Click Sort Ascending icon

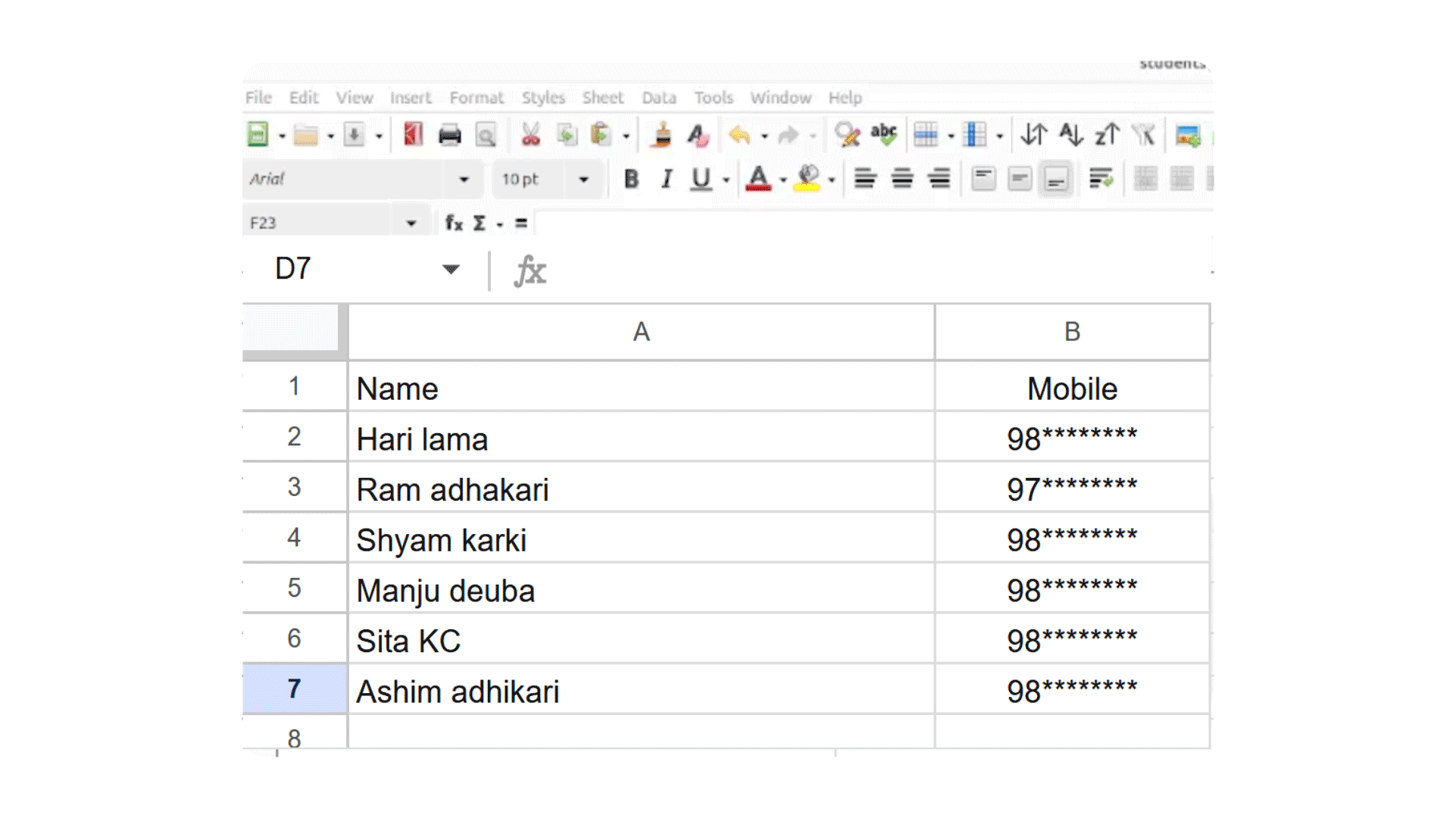1070,135
